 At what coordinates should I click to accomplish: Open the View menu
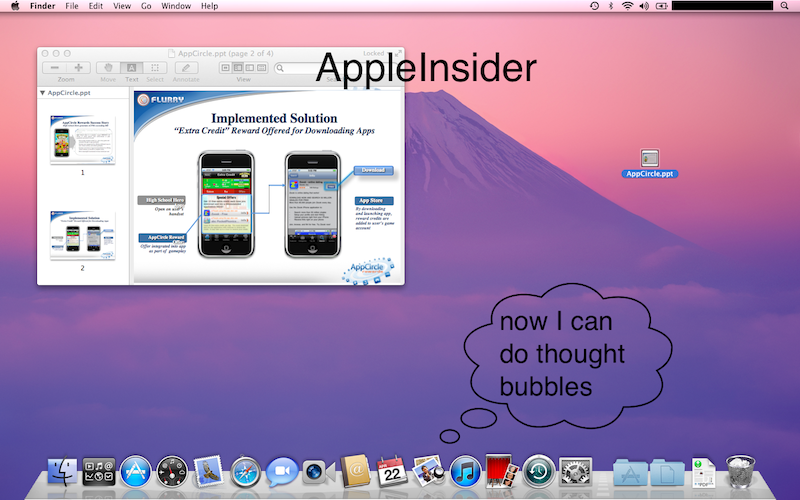pos(122,6)
